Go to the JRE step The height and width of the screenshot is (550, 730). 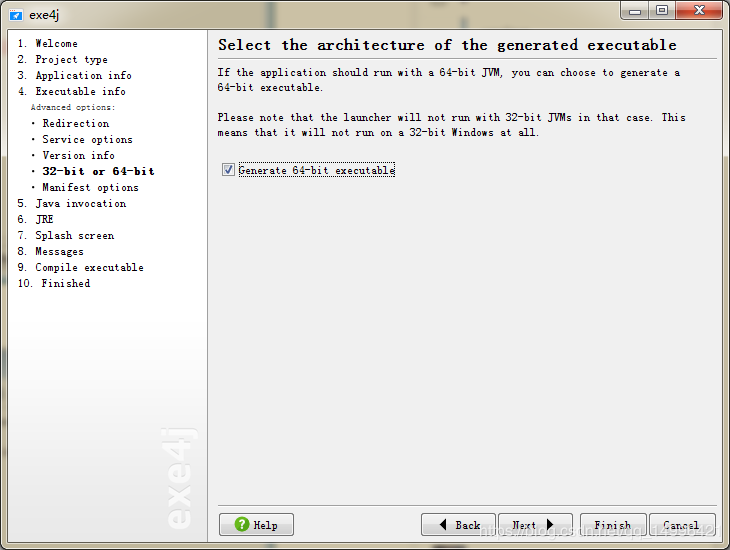tap(44, 219)
